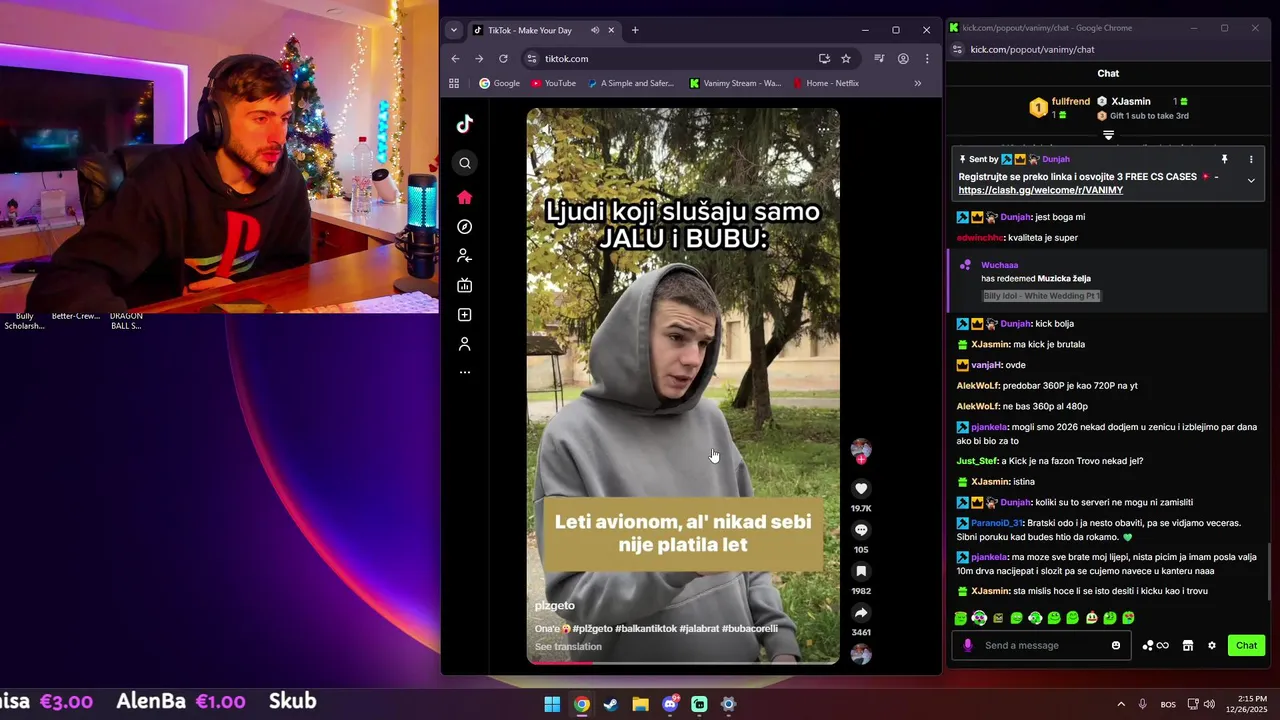Viewport: 1280px width, 720px height.
Task: Follow creator via avatar plus icon
Action: tap(861, 459)
